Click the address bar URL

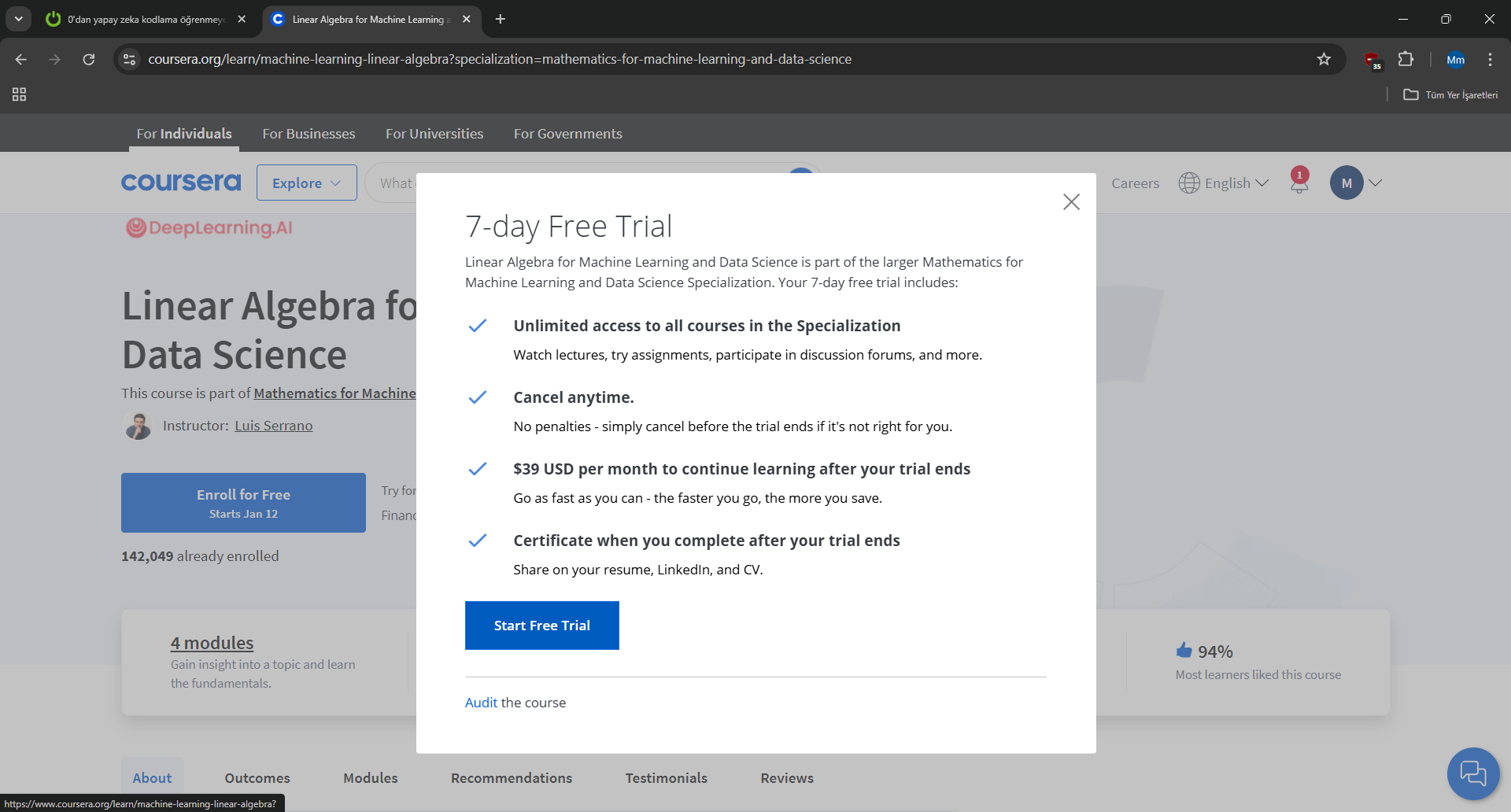click(x=500, y=59)
